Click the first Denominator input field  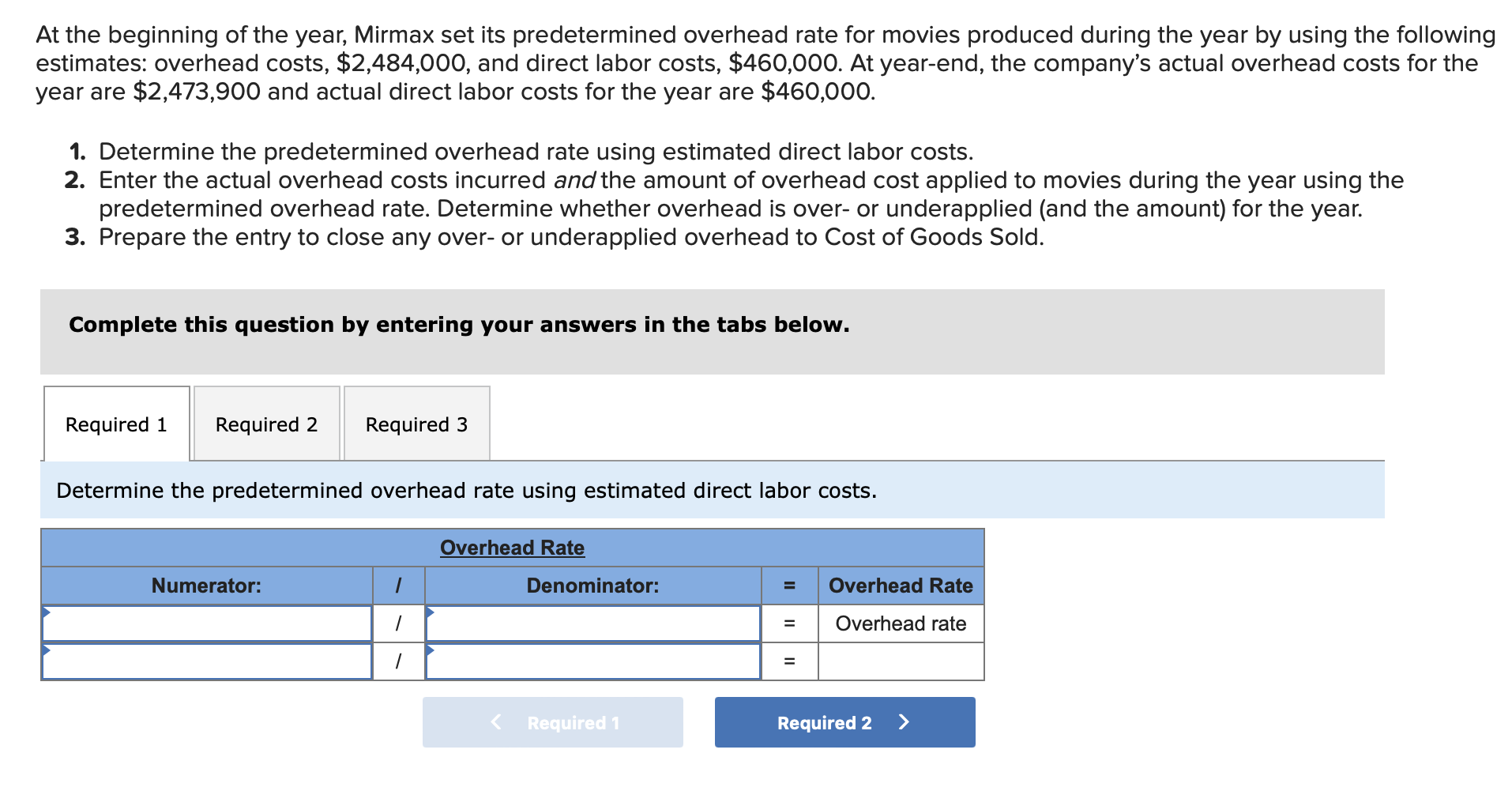tap(592, 624)
